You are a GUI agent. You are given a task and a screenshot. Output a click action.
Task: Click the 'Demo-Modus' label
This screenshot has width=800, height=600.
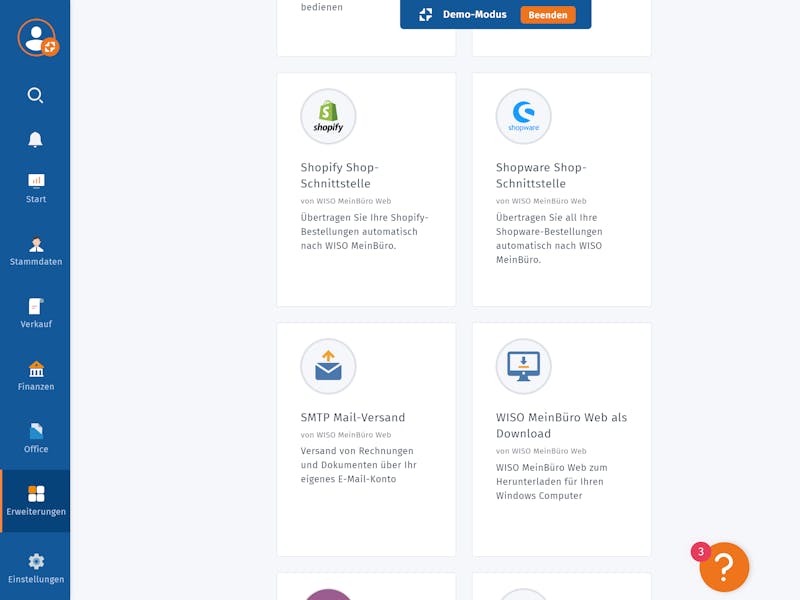point(474,15)
